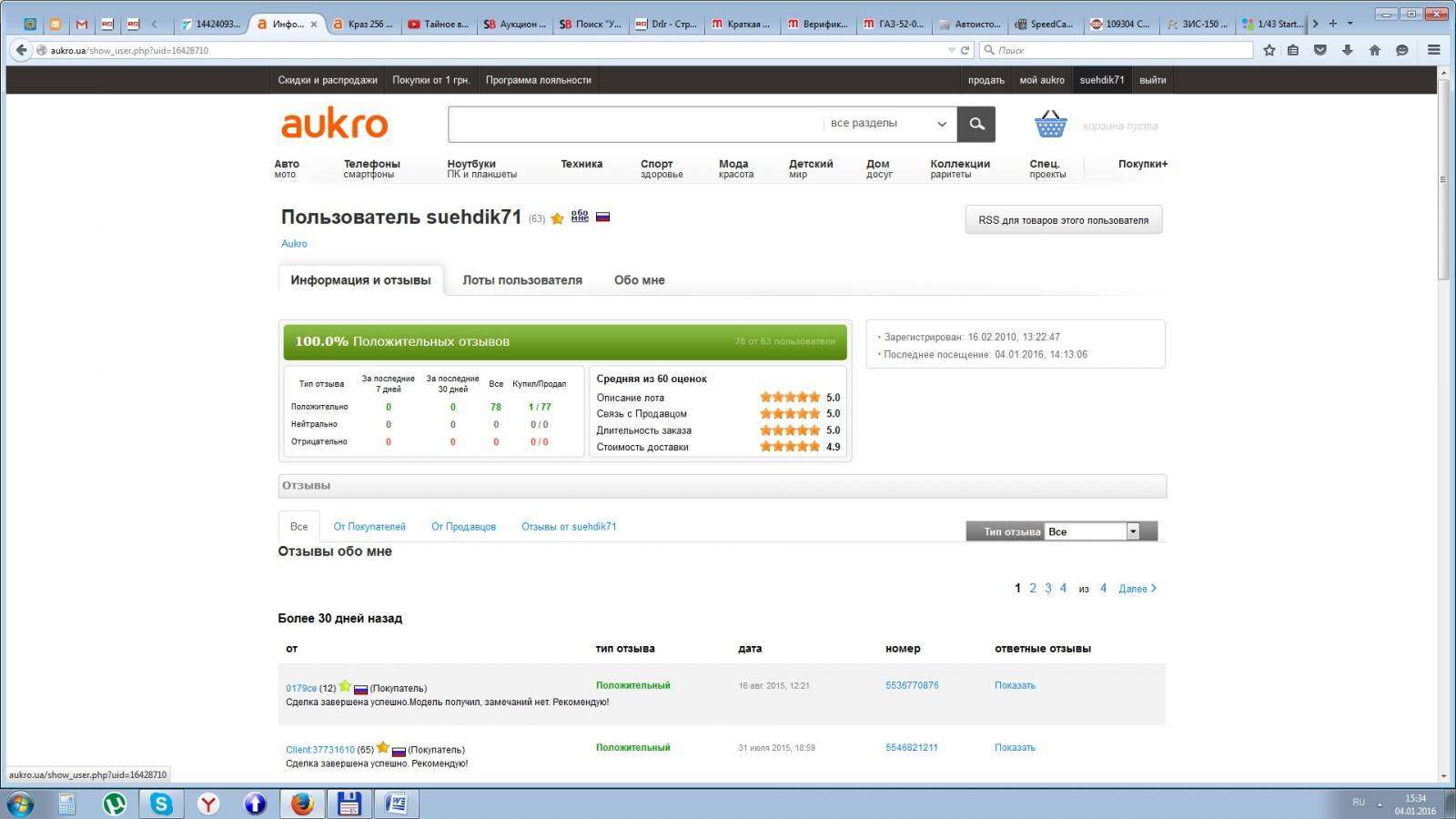Screen dimensions: 1456x819
Task: Click the aukro logo
Action: 334,124
